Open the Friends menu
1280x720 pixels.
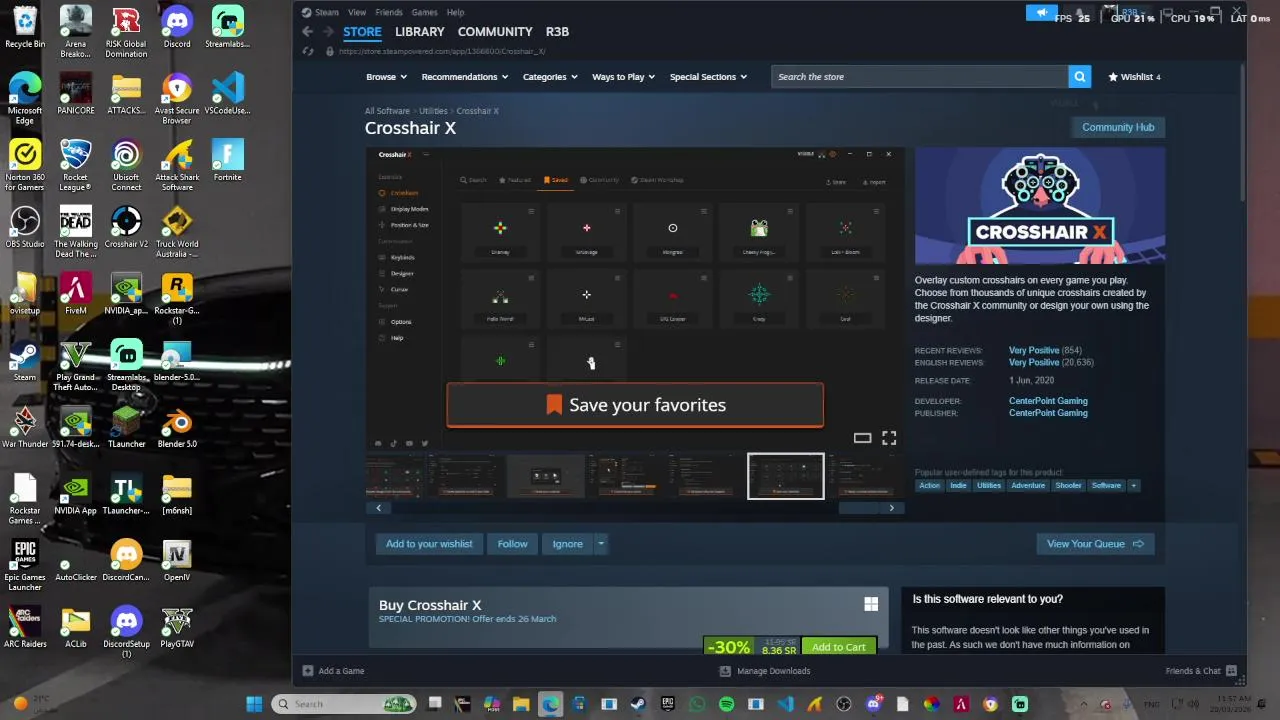(x=389, y=12)
